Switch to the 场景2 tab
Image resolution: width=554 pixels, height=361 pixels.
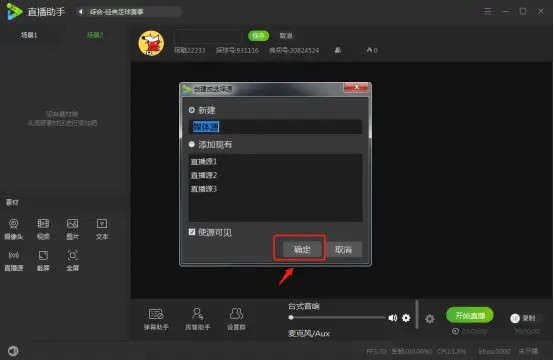[95, 35]
